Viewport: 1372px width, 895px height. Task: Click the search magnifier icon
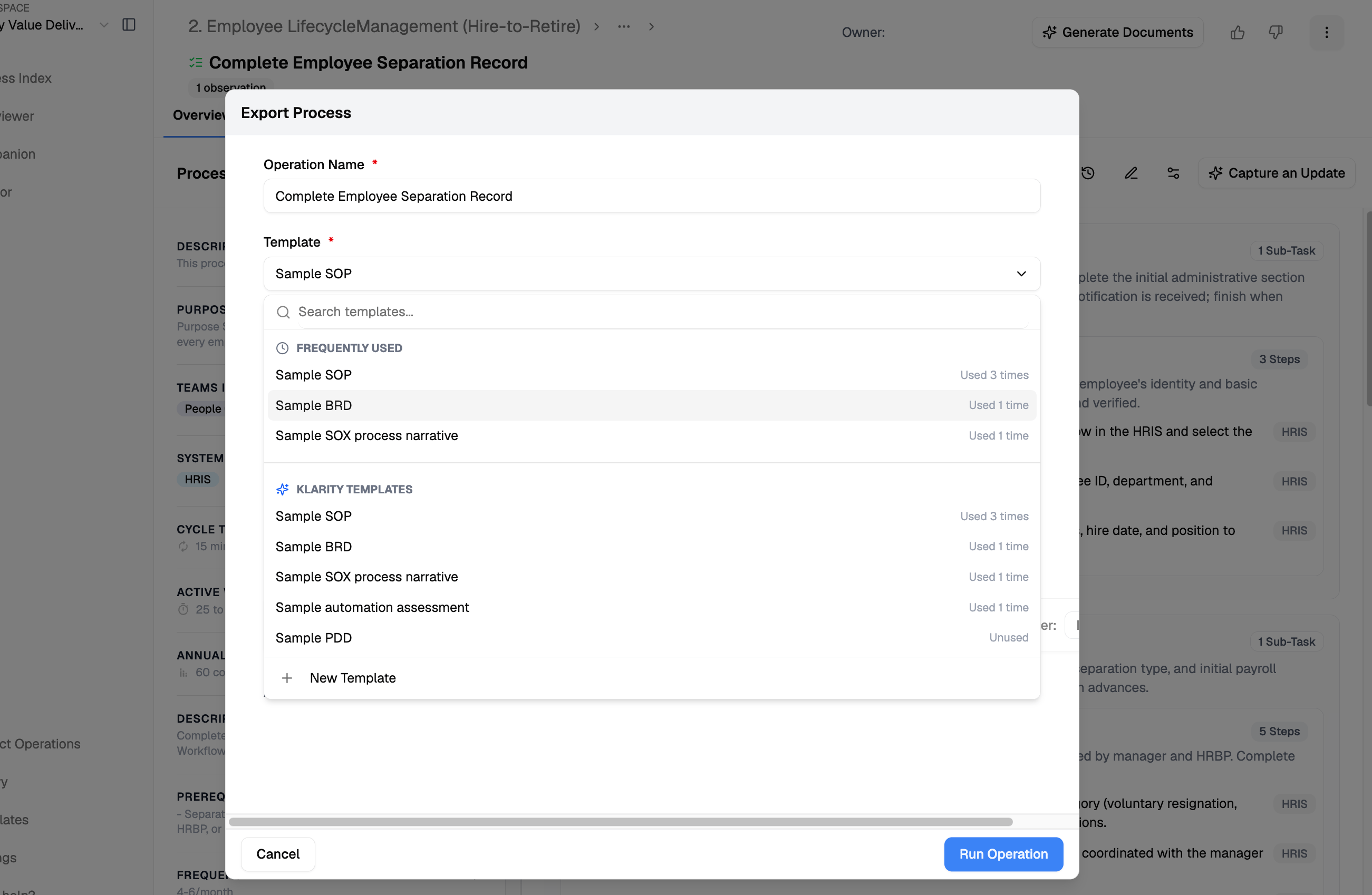click(283, 312)
